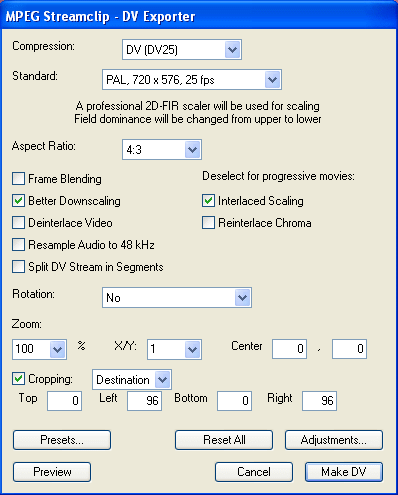Viewport: 398px width, 495px height.
Task: Click the 'MPEG Streamclip - DV Exporter' title bar
Action: pyautogui.click(x=199, y=16)
